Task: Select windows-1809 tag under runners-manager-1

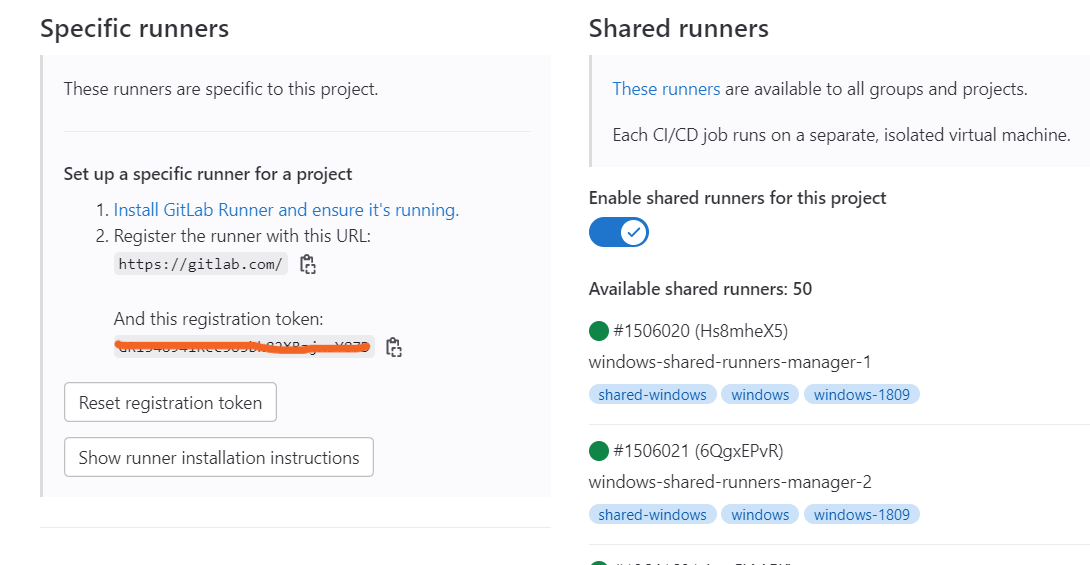Action: tap(861, 394)
